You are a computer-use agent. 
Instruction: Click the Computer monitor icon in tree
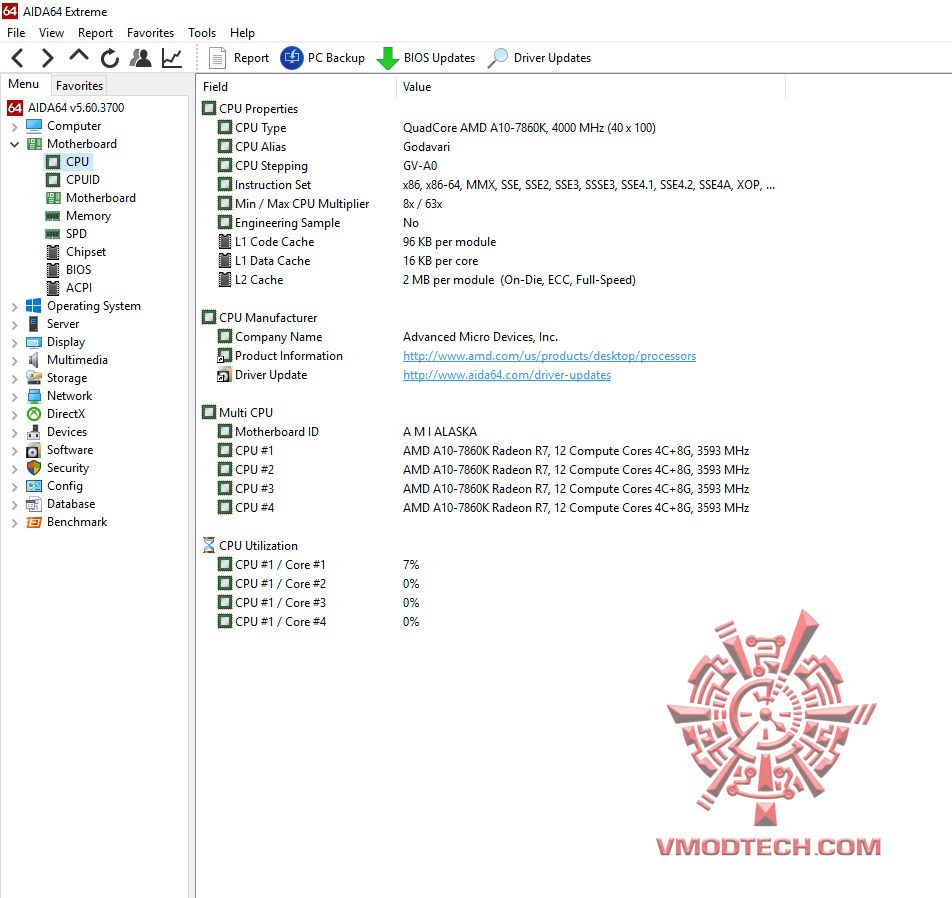[34, 126]
